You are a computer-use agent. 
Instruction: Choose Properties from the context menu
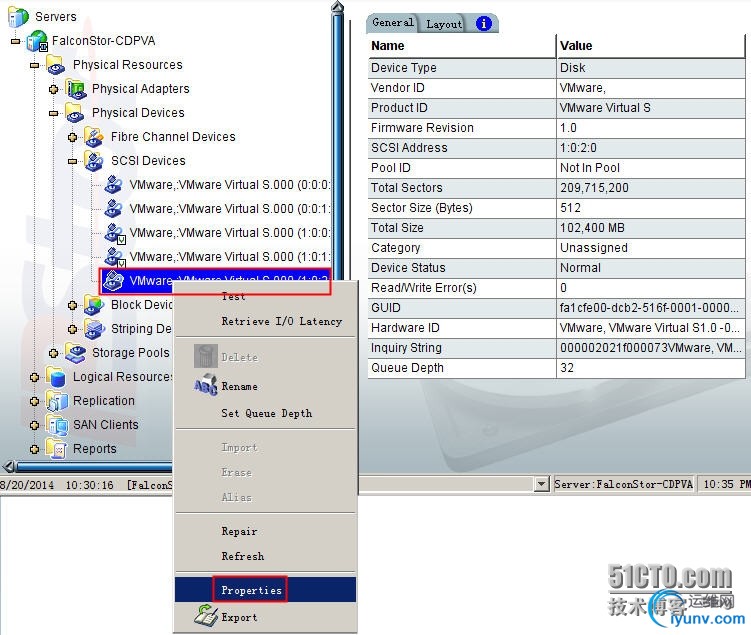[265, 590]
